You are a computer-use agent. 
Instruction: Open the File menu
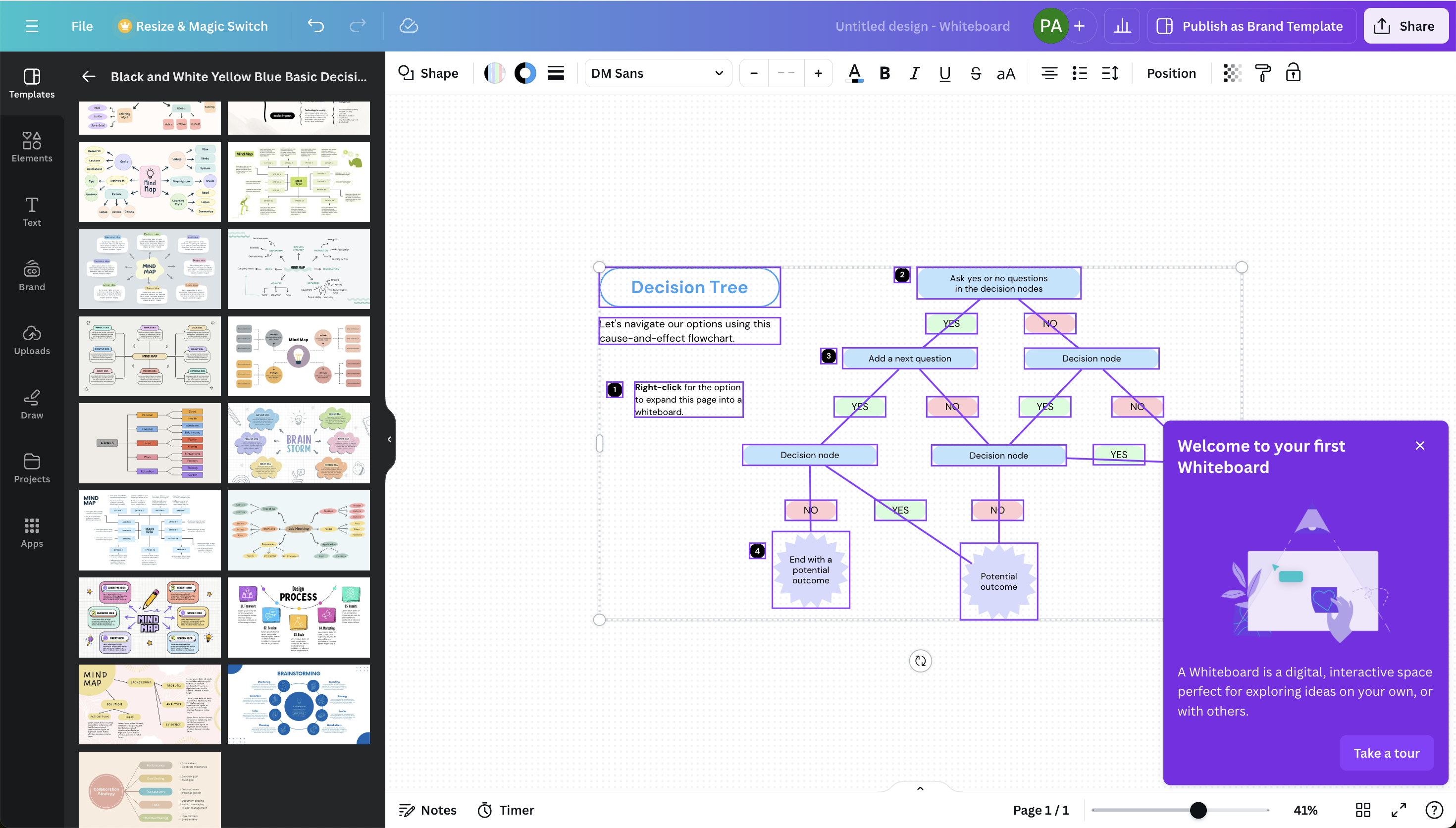tap(82, 26)
